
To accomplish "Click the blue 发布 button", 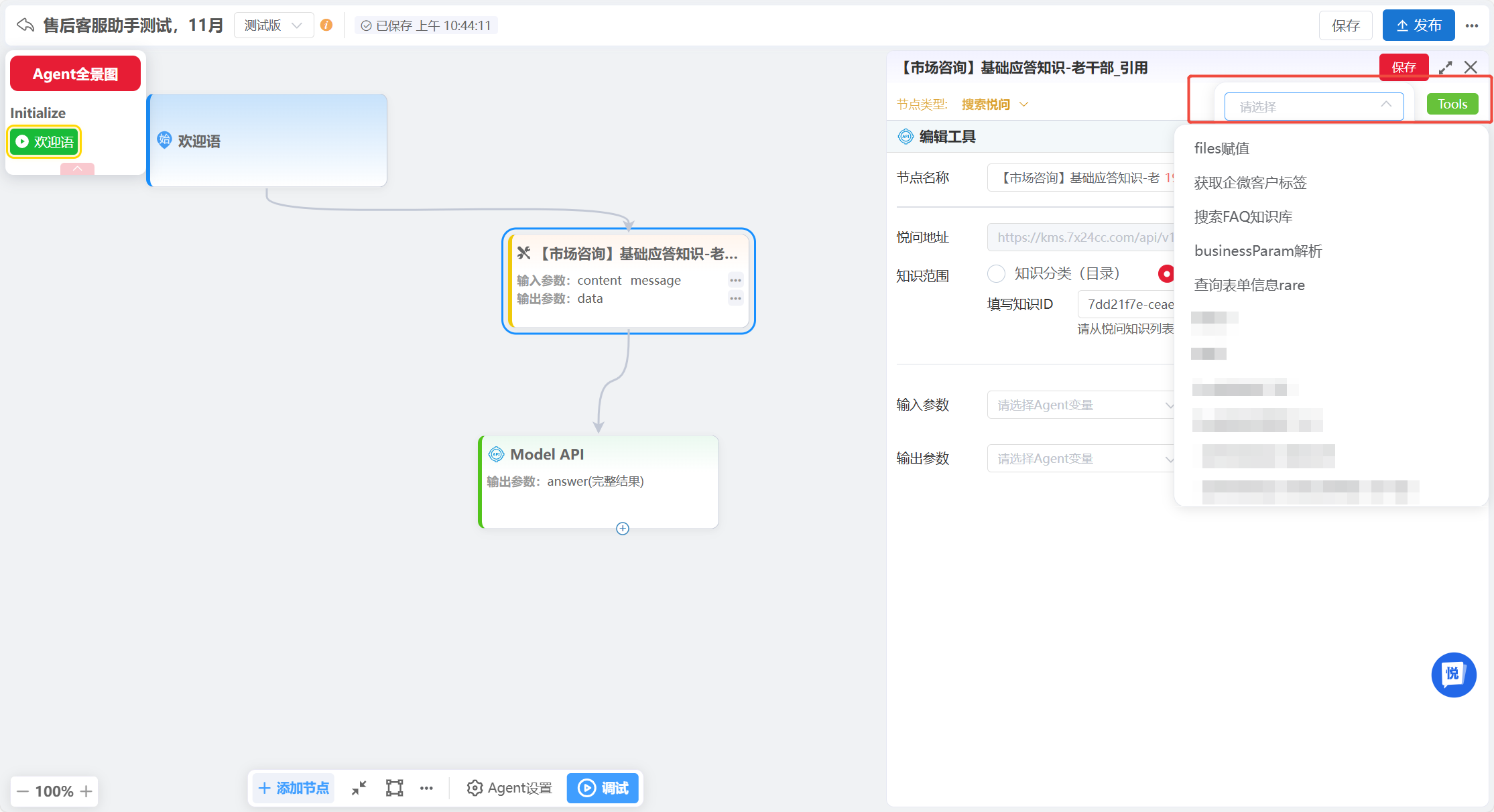I will point(1418,25).
